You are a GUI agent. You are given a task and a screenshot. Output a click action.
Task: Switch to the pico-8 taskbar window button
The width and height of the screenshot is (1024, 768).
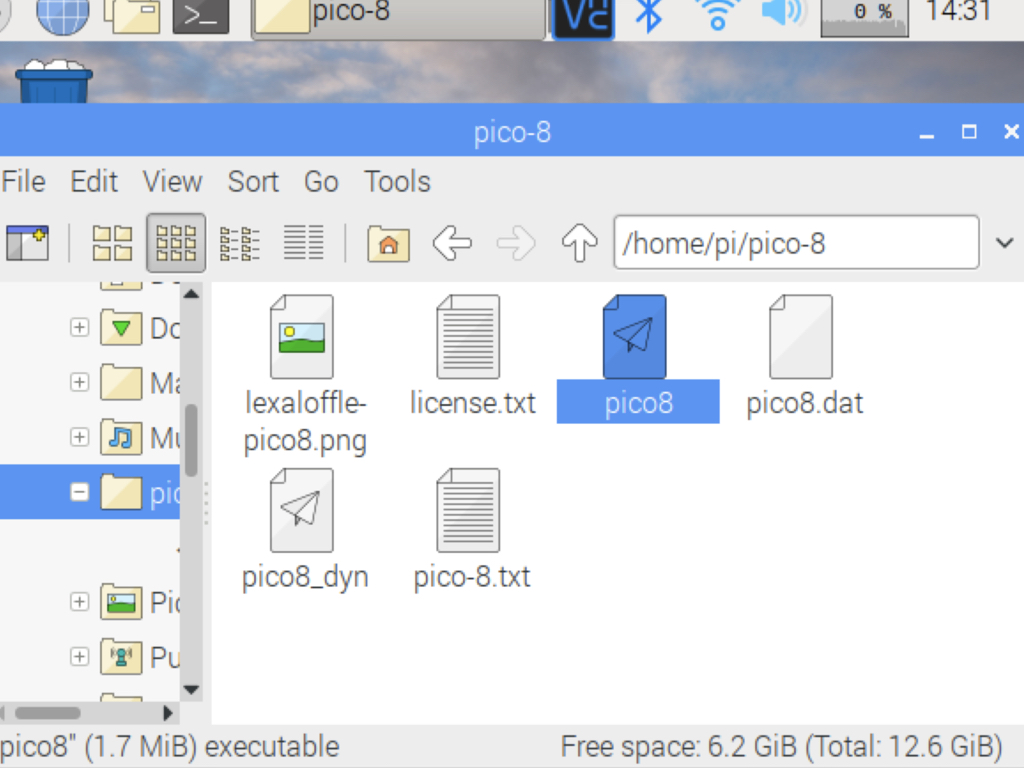pyautogui.click(x=398, y=18)
